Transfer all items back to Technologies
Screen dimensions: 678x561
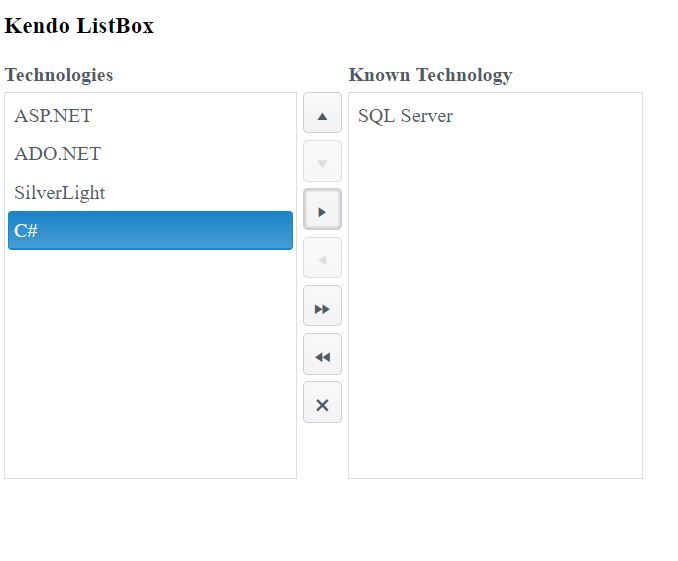322,355
